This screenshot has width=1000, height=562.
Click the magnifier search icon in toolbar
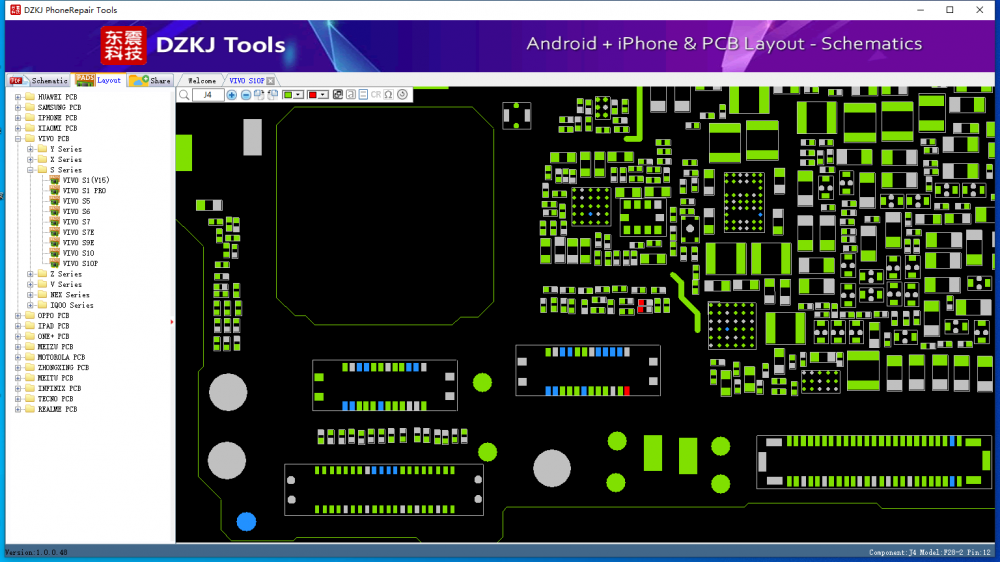(x=184, y=95)
